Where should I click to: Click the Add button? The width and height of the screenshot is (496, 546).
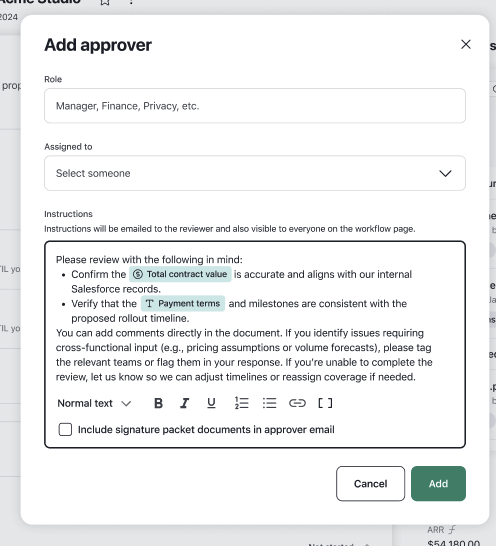point(438,484)
